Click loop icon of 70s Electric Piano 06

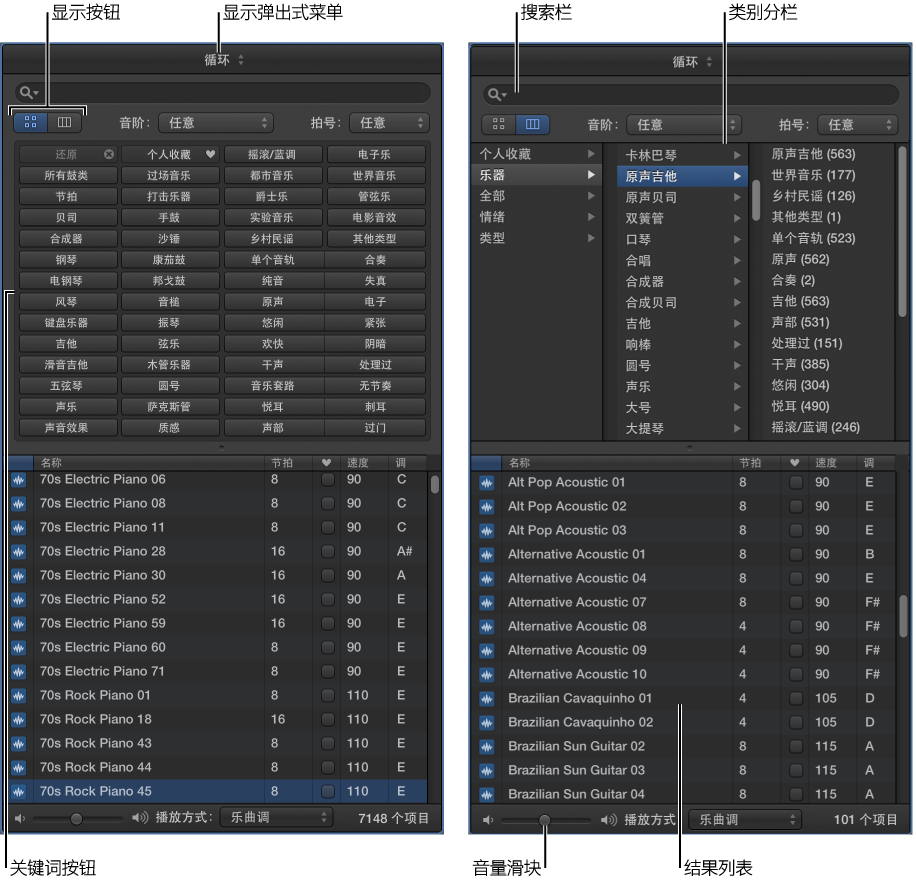19,480
